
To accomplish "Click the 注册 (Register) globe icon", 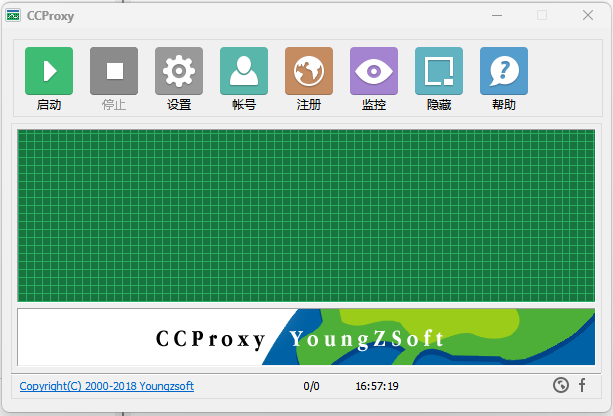I will click(309, 72).
